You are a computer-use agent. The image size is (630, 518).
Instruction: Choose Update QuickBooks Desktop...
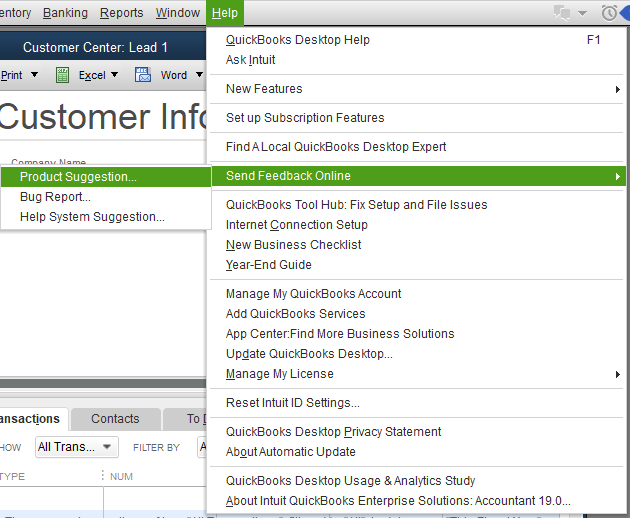click(x=416, y=354)
